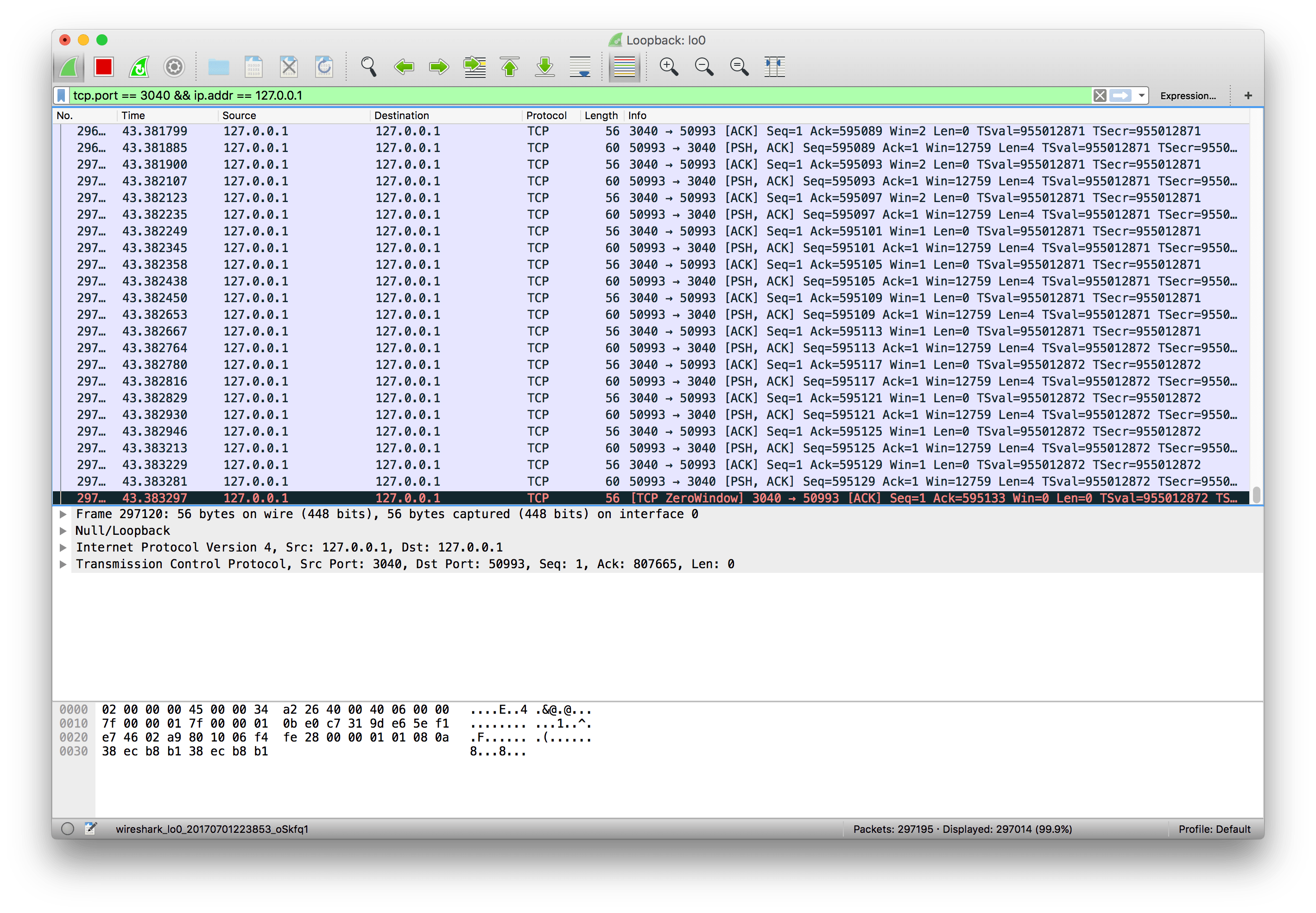
Task: Select packet at time 43.382653
Action: click(x=651, y=315)
